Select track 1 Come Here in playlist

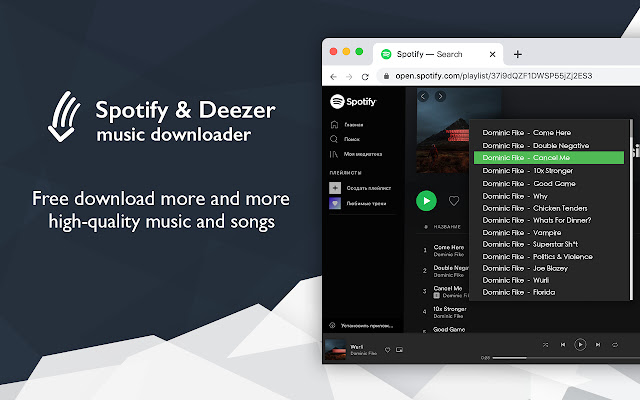tap(445, 250)
